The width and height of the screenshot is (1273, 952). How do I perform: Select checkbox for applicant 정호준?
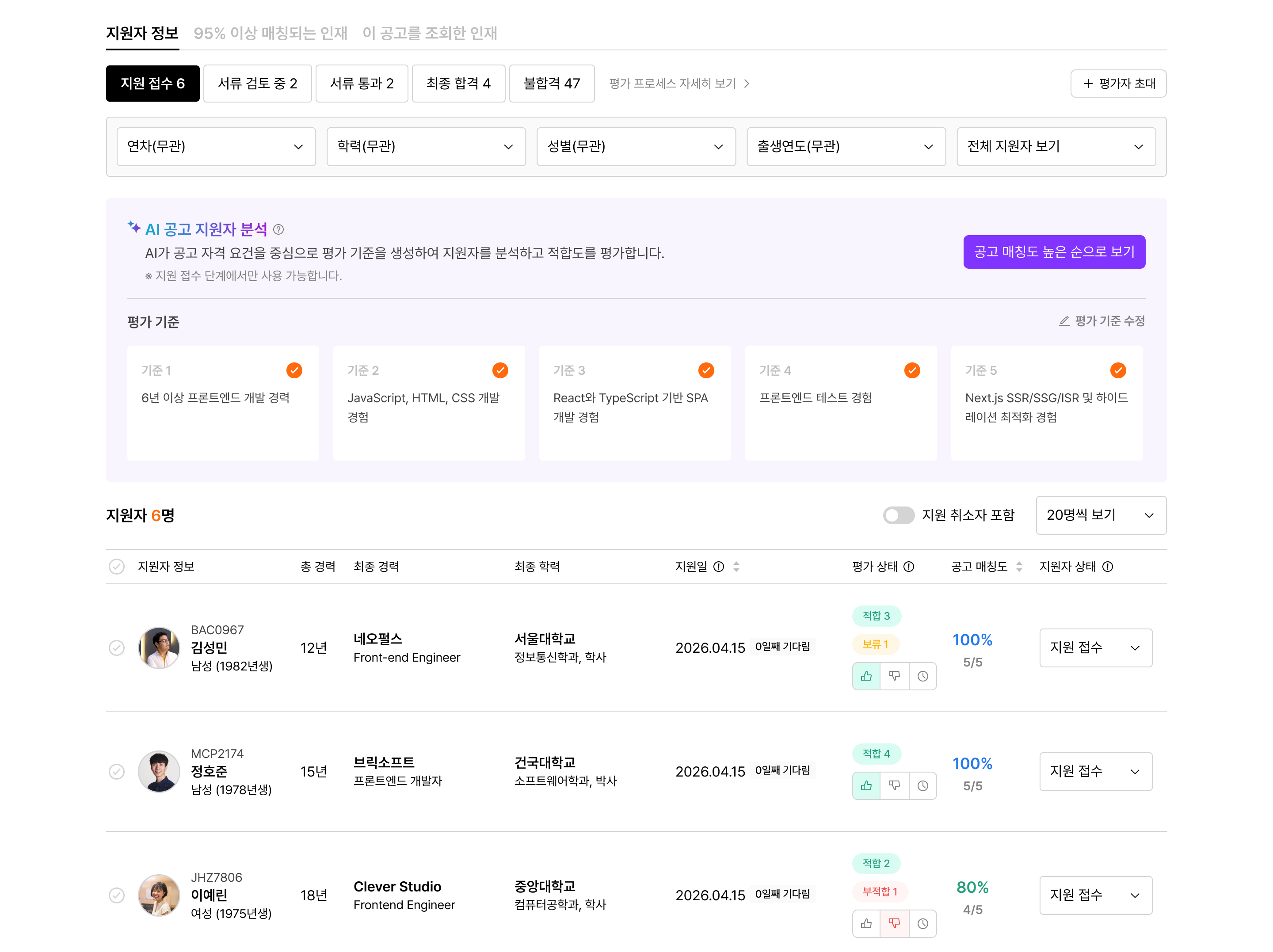point(117,772)
